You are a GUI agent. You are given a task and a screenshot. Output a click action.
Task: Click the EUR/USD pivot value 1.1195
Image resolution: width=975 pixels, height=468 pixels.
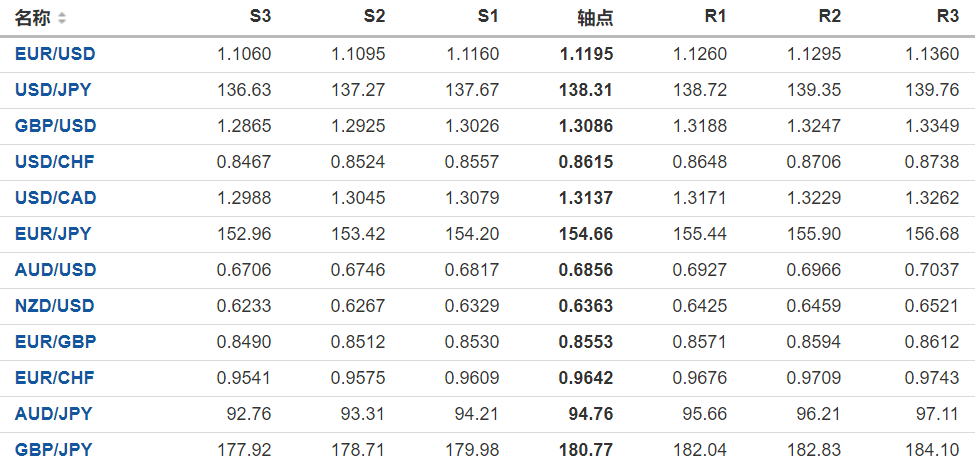click(x=586, y=54)
